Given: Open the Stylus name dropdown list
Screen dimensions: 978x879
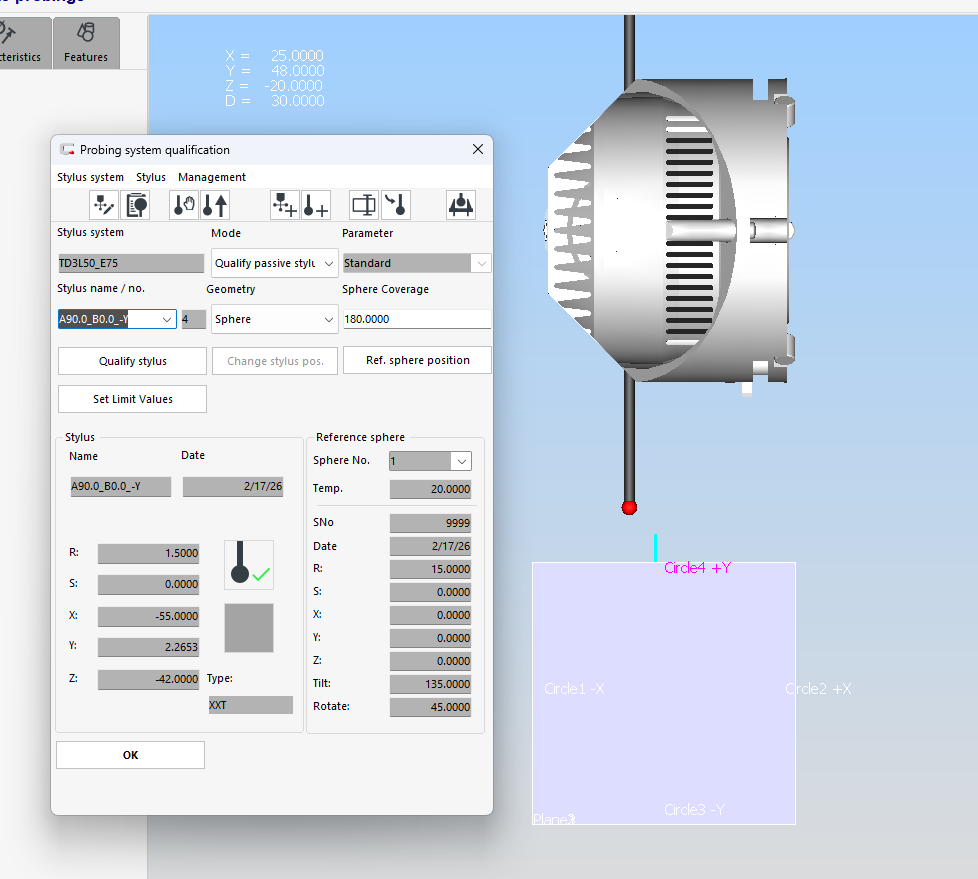Looking at the screenshot, I should click(x=167, y=319).
